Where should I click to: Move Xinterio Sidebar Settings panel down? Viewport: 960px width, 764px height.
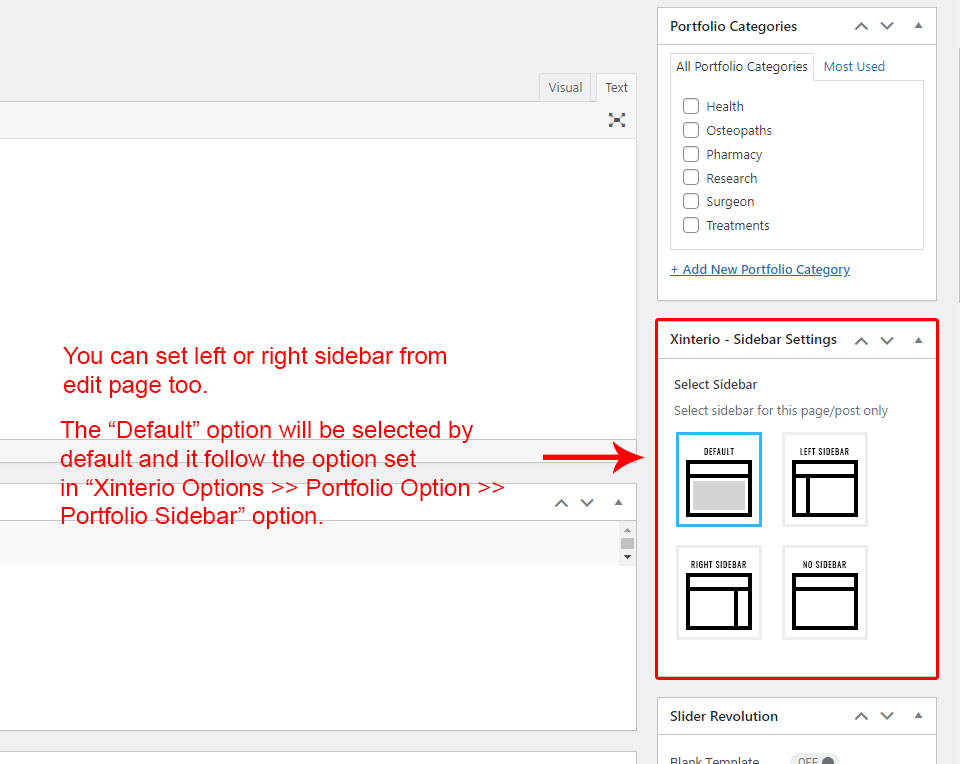click(x=887, y=340)
